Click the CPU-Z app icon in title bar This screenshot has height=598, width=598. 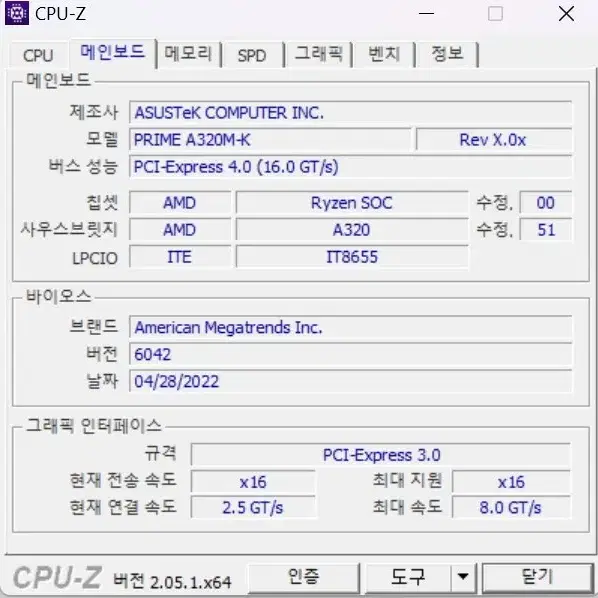click(17, 14)
